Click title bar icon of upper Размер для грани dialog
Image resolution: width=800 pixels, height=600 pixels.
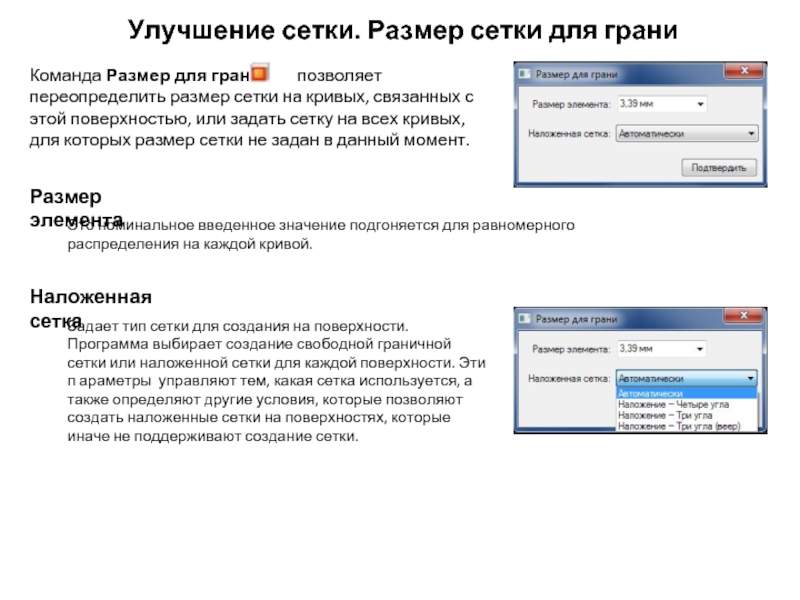(x=524, y=74)
